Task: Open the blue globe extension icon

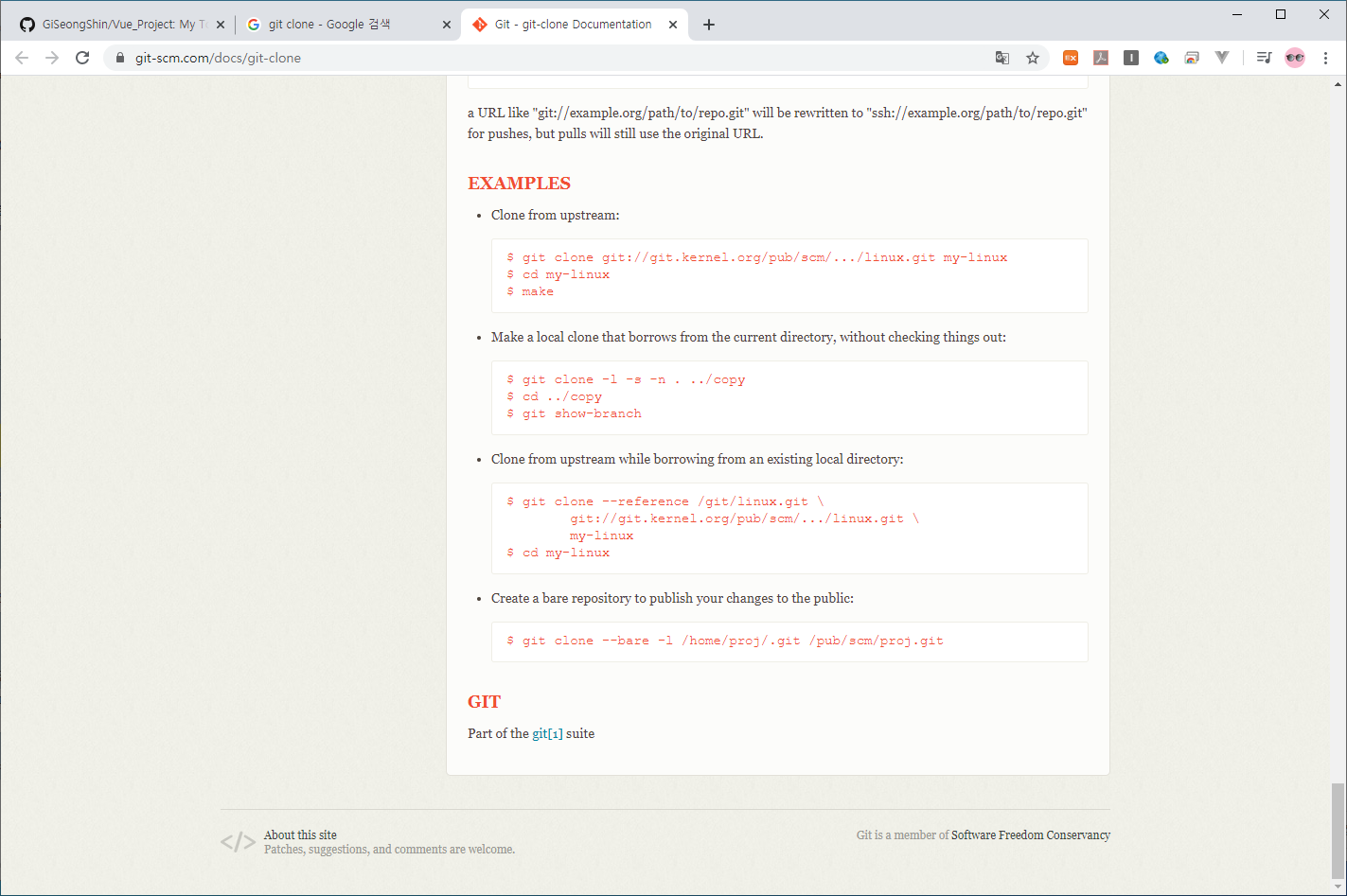Action: click(1161, 58)
